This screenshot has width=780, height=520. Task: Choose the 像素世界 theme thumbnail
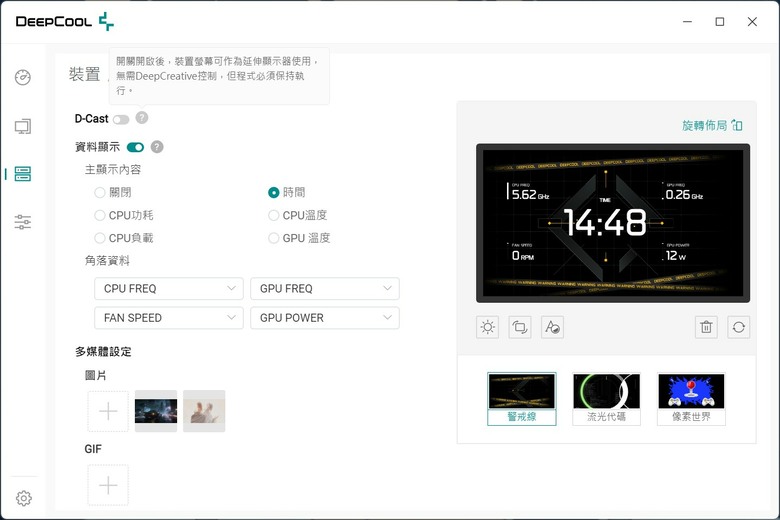point(691,399)
